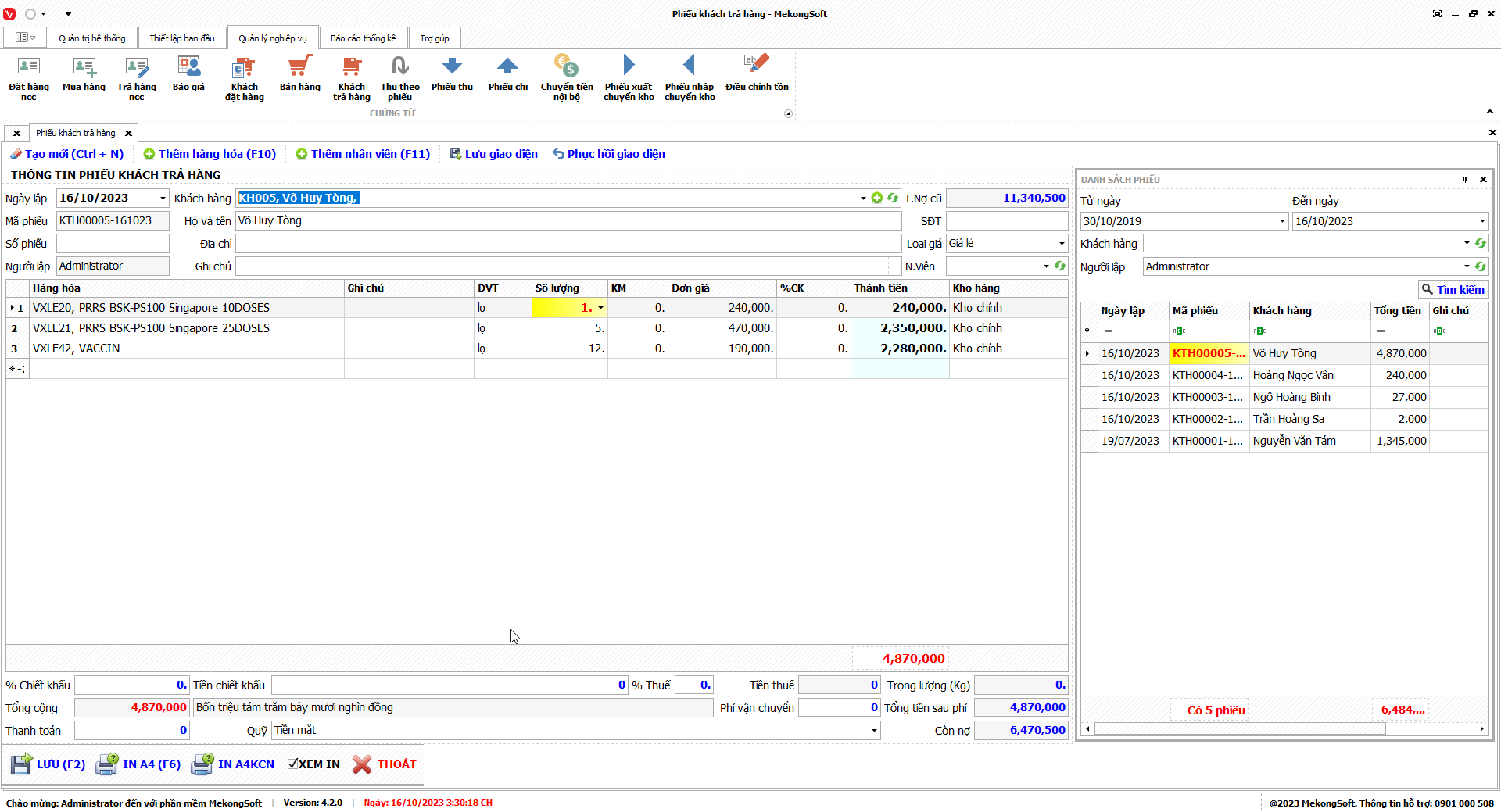
Task: Expand the Quỹ fund dropdown
Action: [873, 731]
